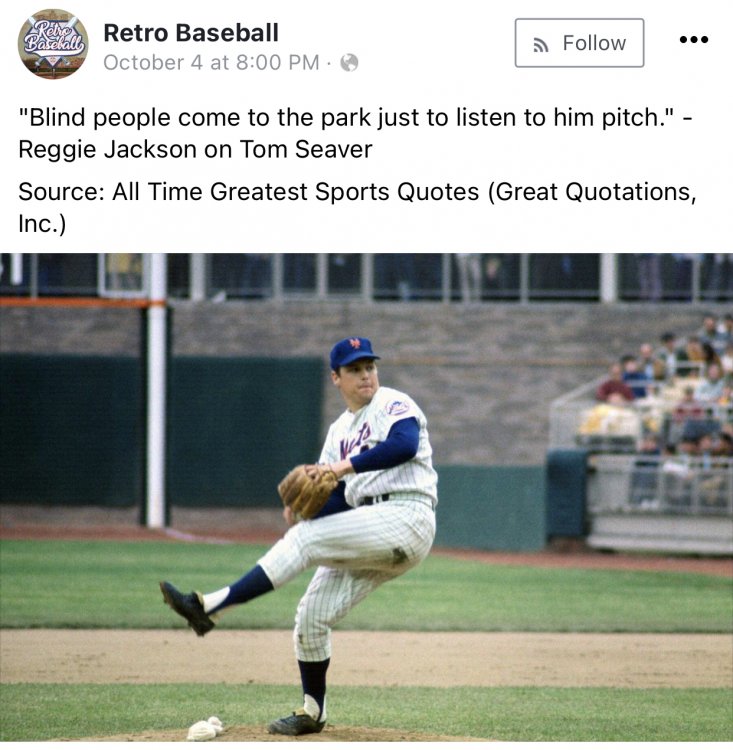Open the October 4 at 8:00 PM timestamp
The height and width of the screenshot is (750, 733).
(211, 63)
